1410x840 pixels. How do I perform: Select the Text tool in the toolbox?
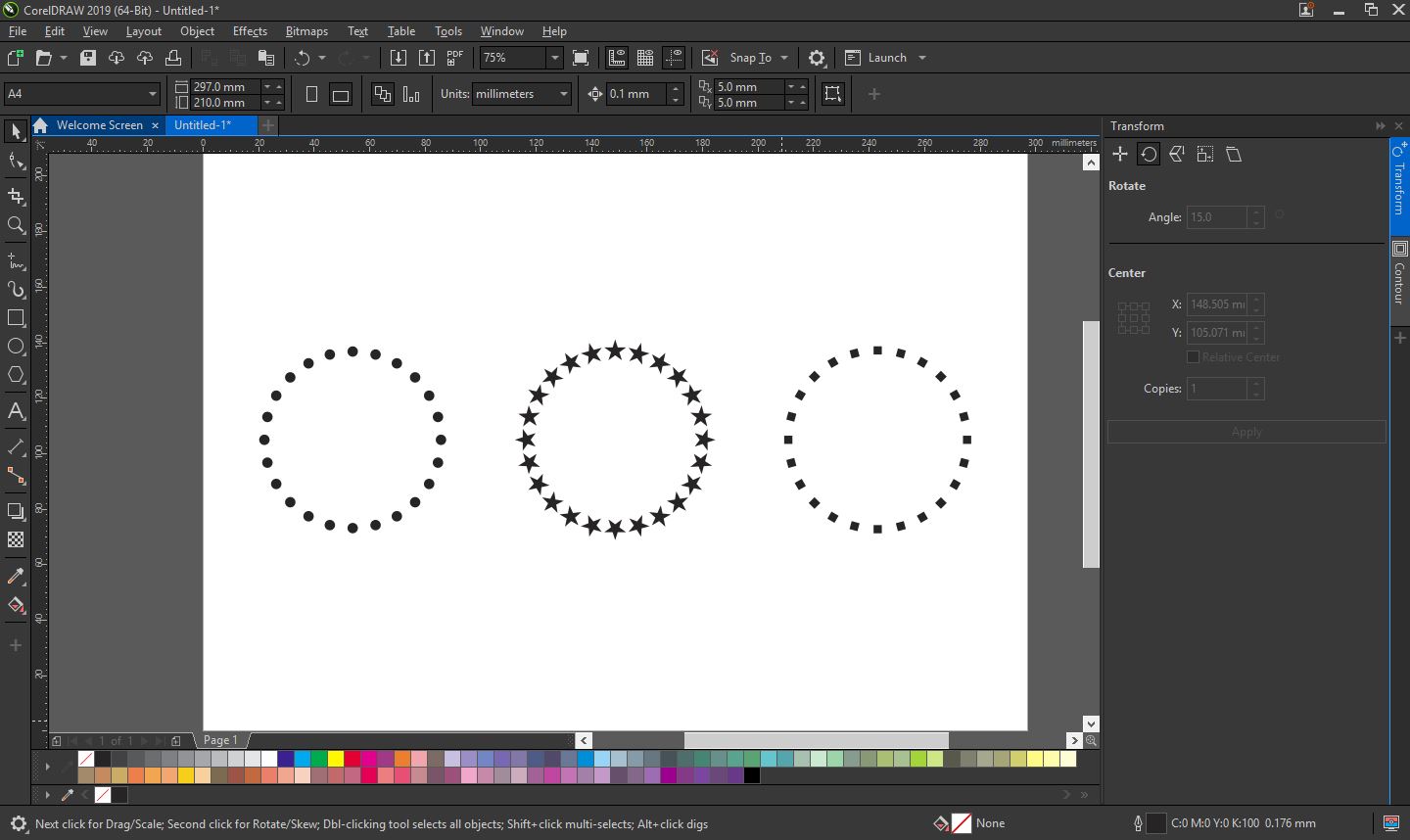pyautogui.click(x=16, y=411)
